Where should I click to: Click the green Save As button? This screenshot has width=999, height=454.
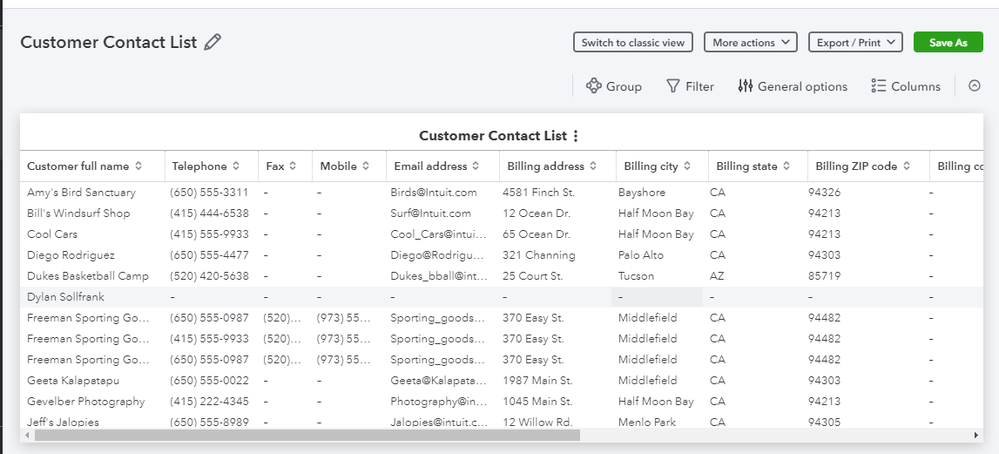948,42
